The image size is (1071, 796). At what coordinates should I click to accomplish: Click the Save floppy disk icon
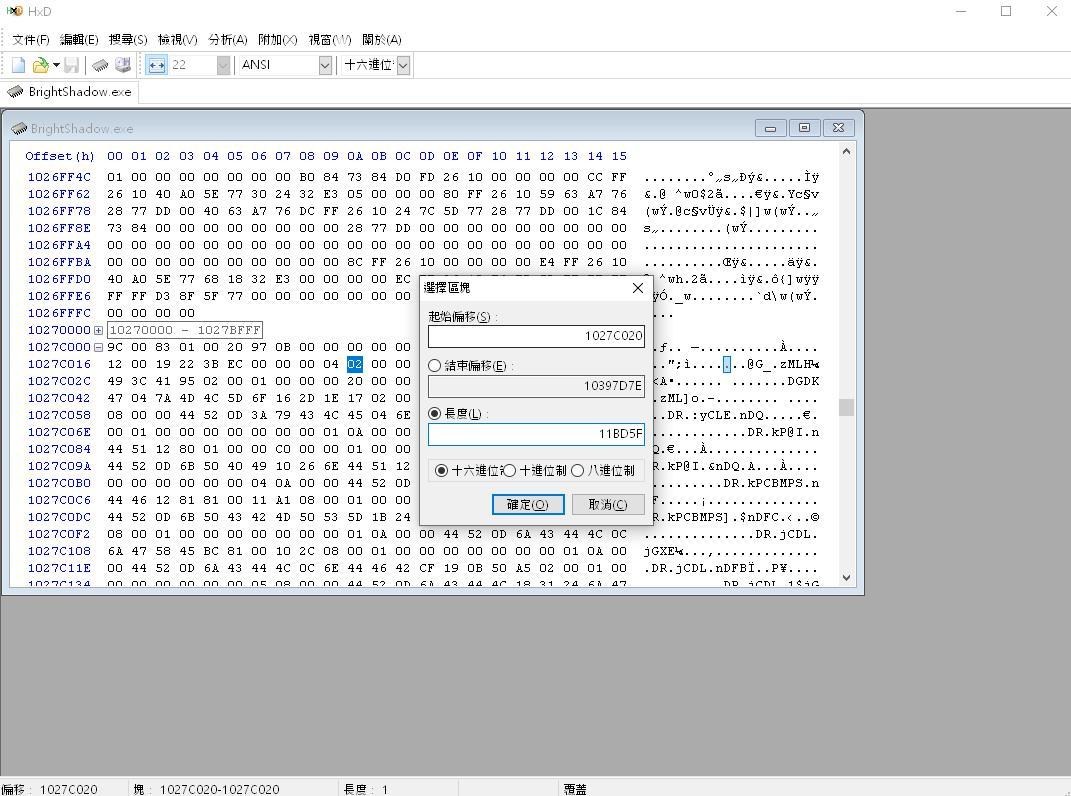pyautogui.click(x=72, y=65)
